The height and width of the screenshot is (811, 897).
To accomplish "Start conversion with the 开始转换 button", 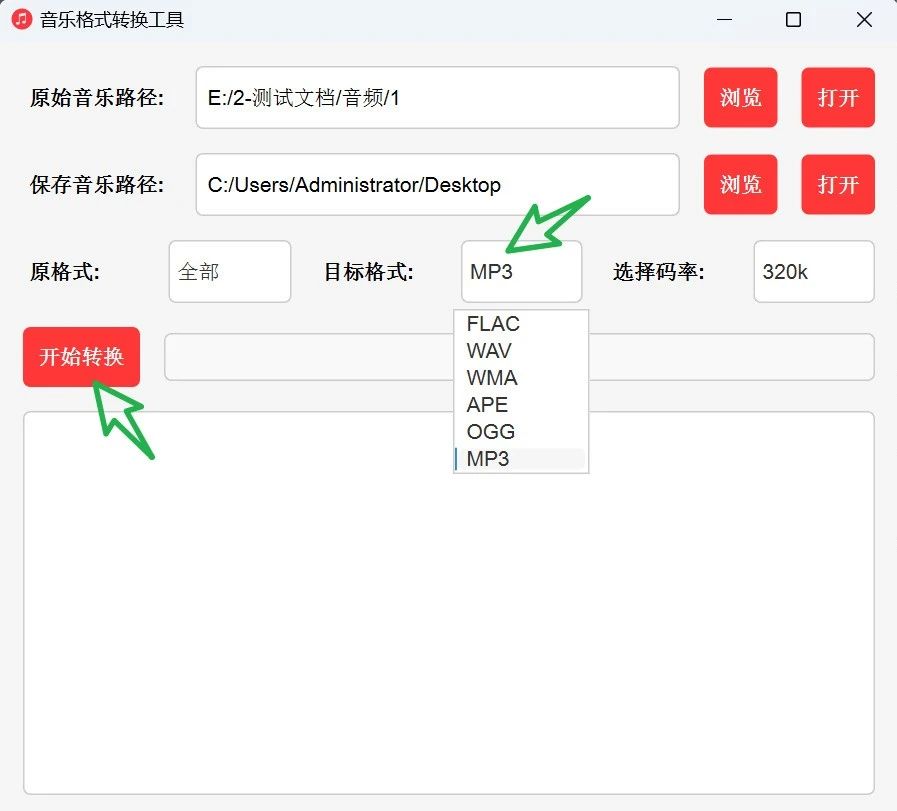I will [x=81, y=357].
